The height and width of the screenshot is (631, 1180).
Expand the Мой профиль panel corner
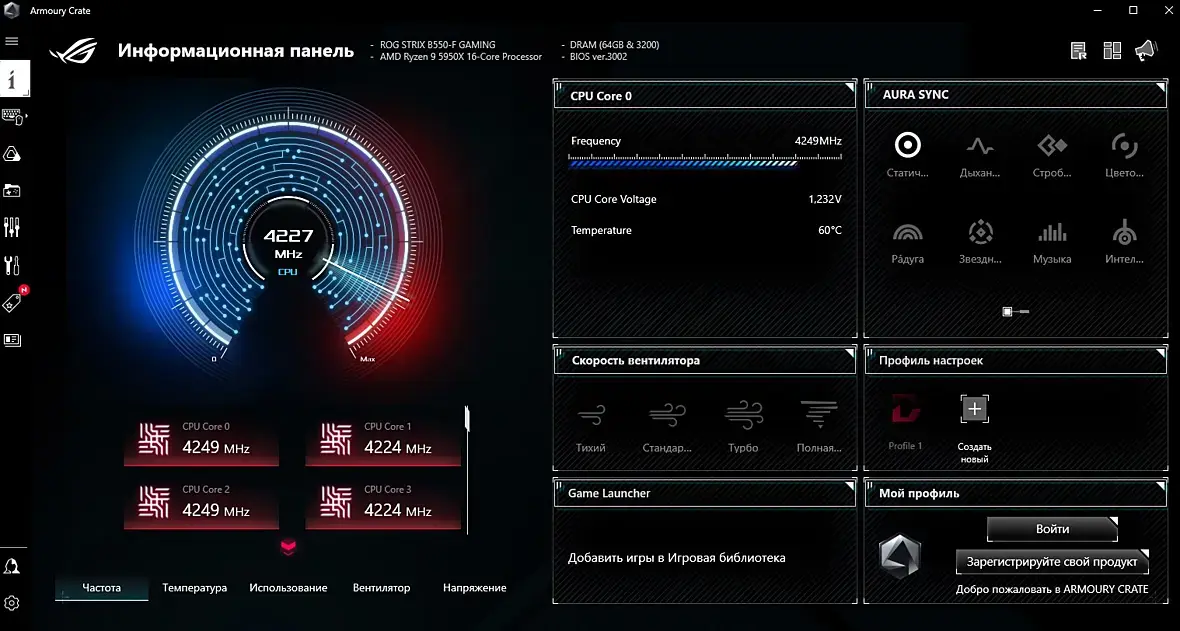coord(1160,486)
